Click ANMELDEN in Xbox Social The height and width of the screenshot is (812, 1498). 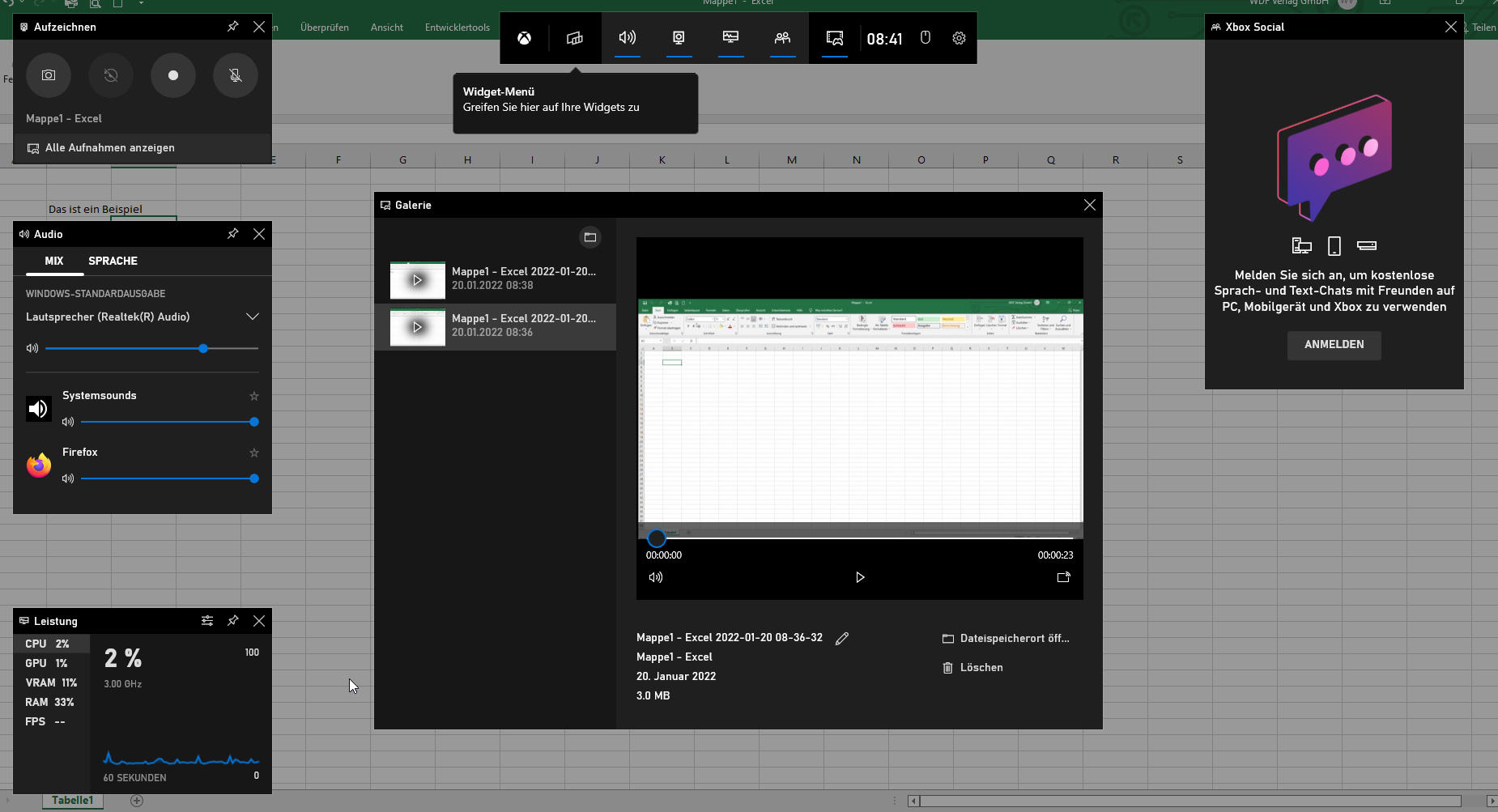pos(1334,345)
